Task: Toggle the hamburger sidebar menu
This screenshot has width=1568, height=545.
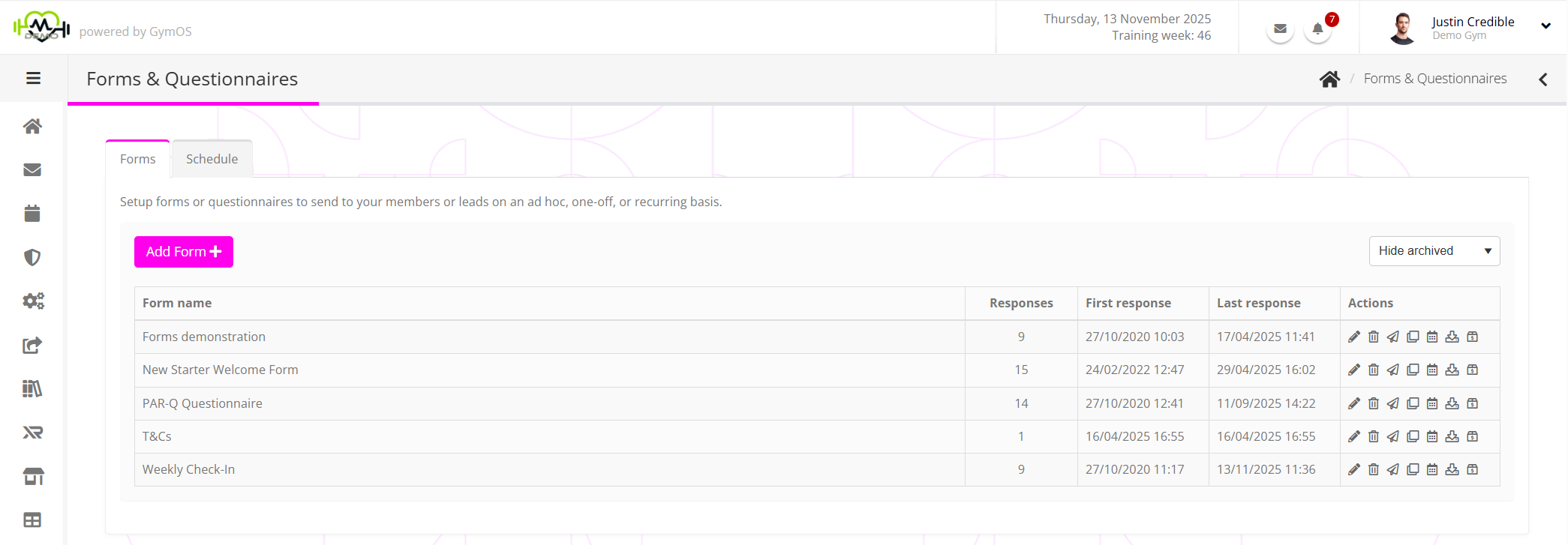Action: (33, 78)
